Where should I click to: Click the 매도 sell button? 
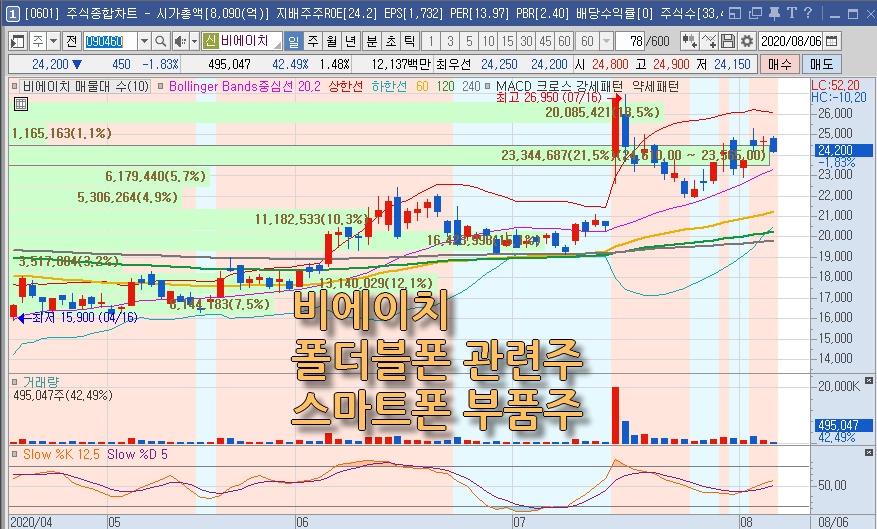(821, 64)
